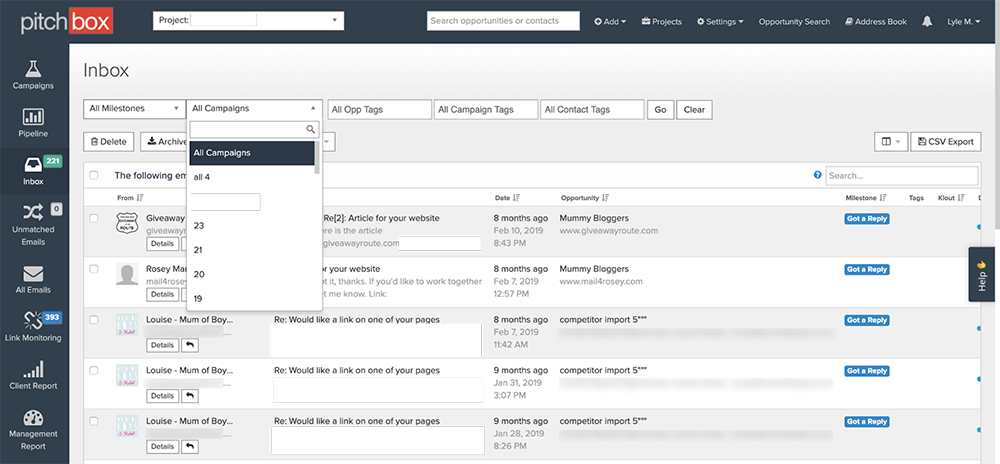This screenshot has height=464, width=1000.
Task: Click the Giveaway Route avatar logo
Action: 128,223
